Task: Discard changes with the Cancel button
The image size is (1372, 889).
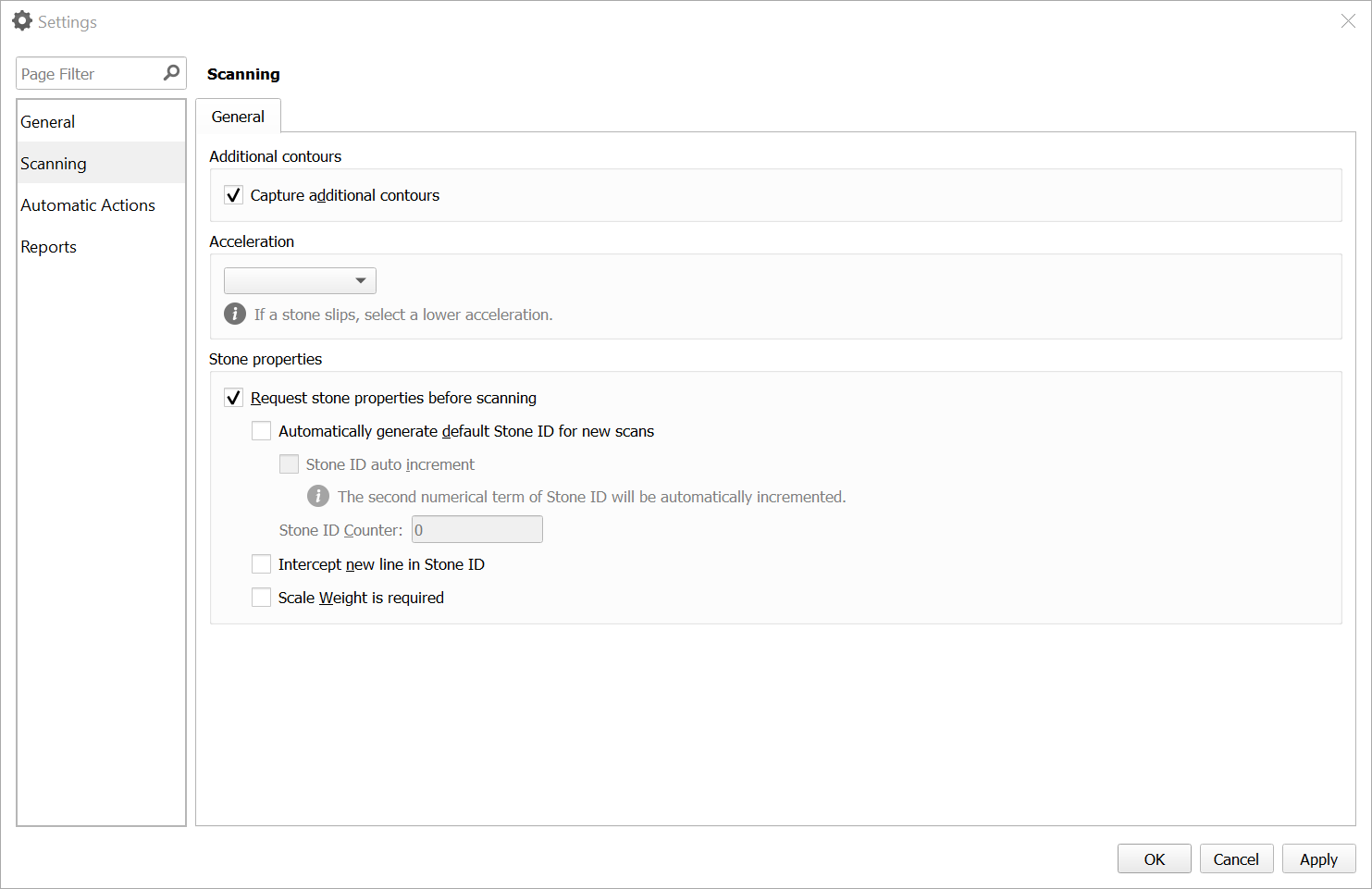Action: (1236, 858)
